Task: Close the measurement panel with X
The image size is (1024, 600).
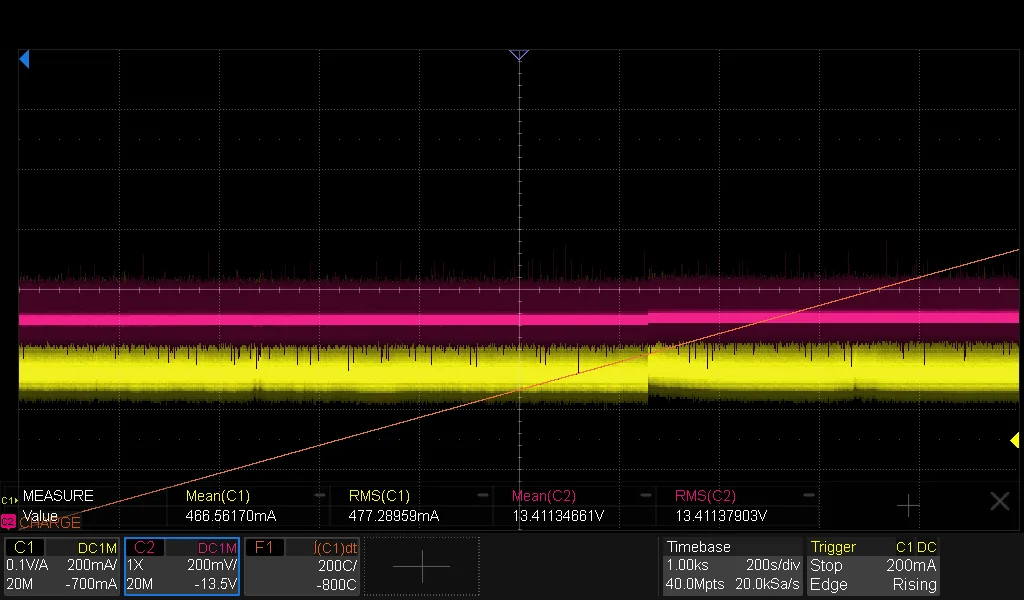Action: pyautogui.click(x=1000, y=501)
